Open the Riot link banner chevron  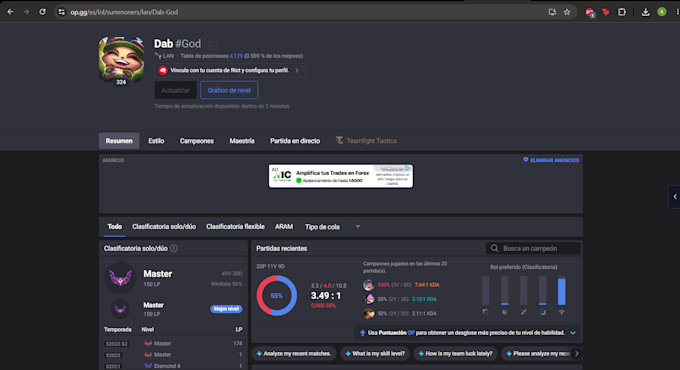[297, 70]
